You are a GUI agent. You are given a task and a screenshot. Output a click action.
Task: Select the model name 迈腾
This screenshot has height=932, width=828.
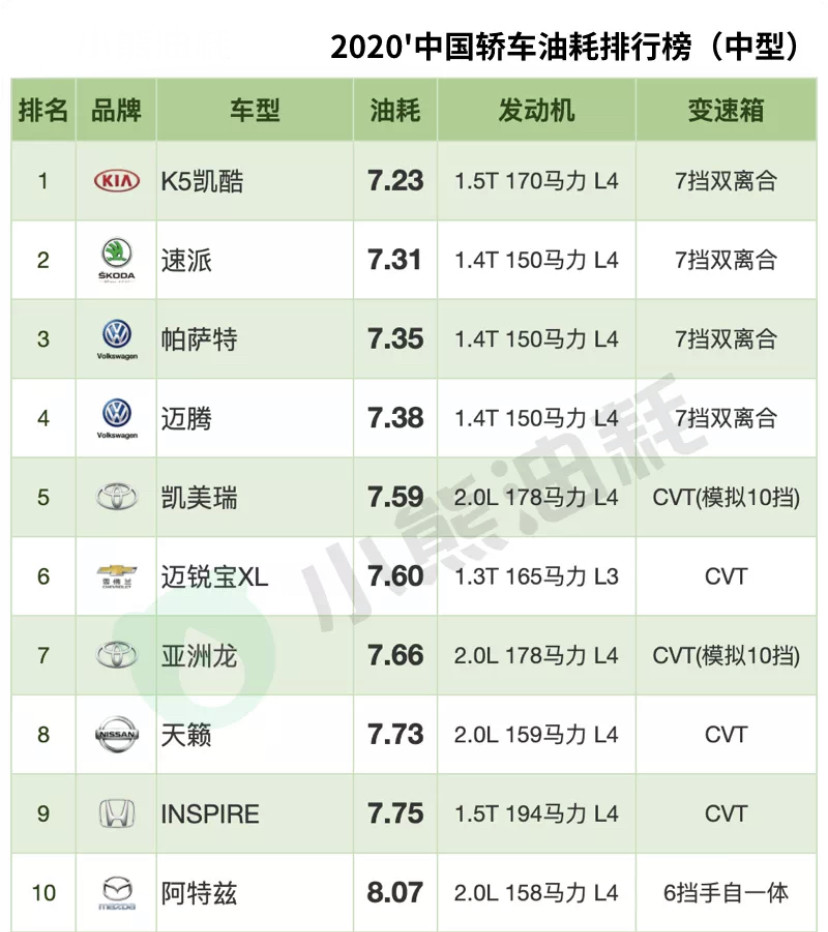tap(186, 418)
